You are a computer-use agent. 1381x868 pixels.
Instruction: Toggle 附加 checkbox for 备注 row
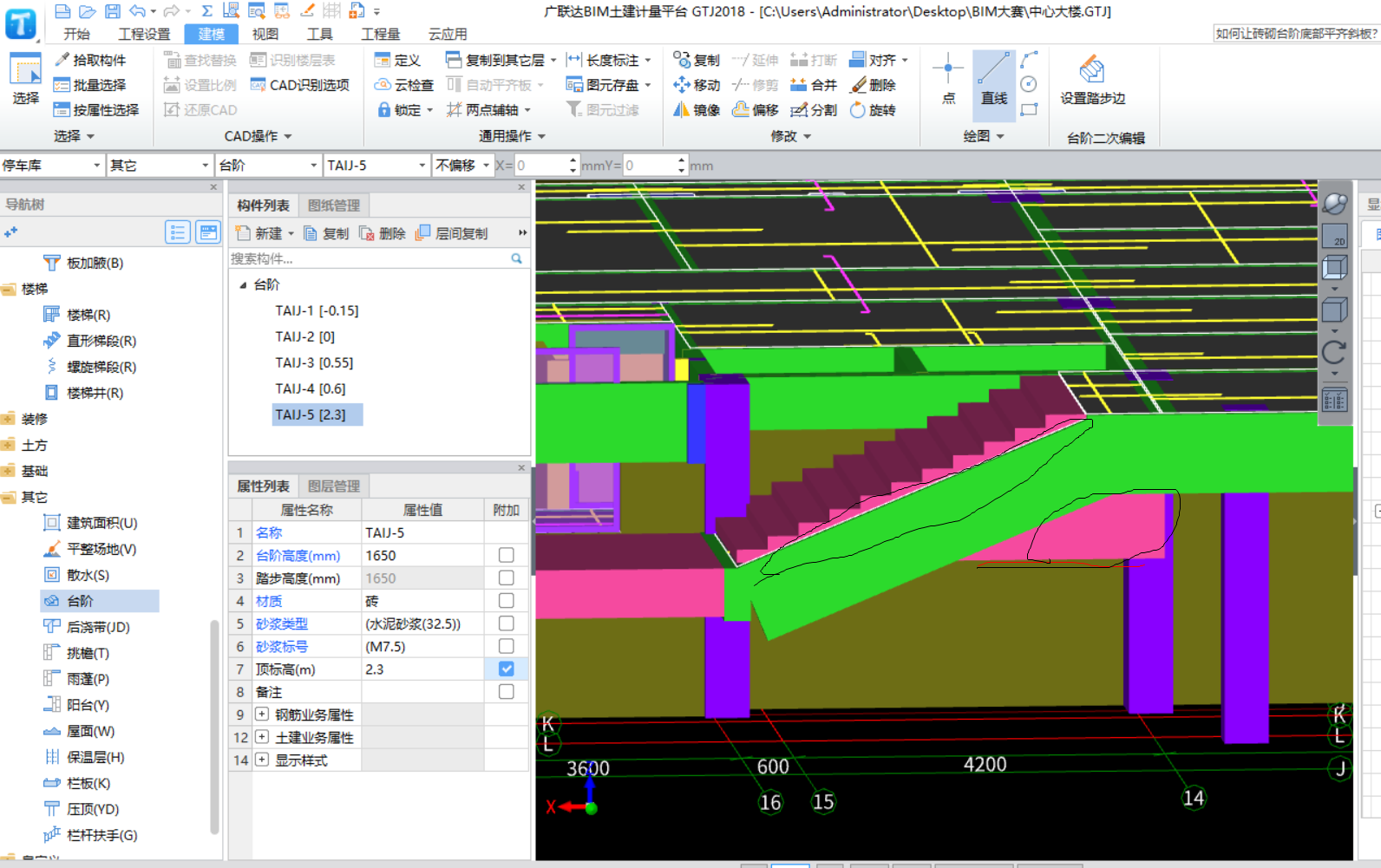point(507,691)
